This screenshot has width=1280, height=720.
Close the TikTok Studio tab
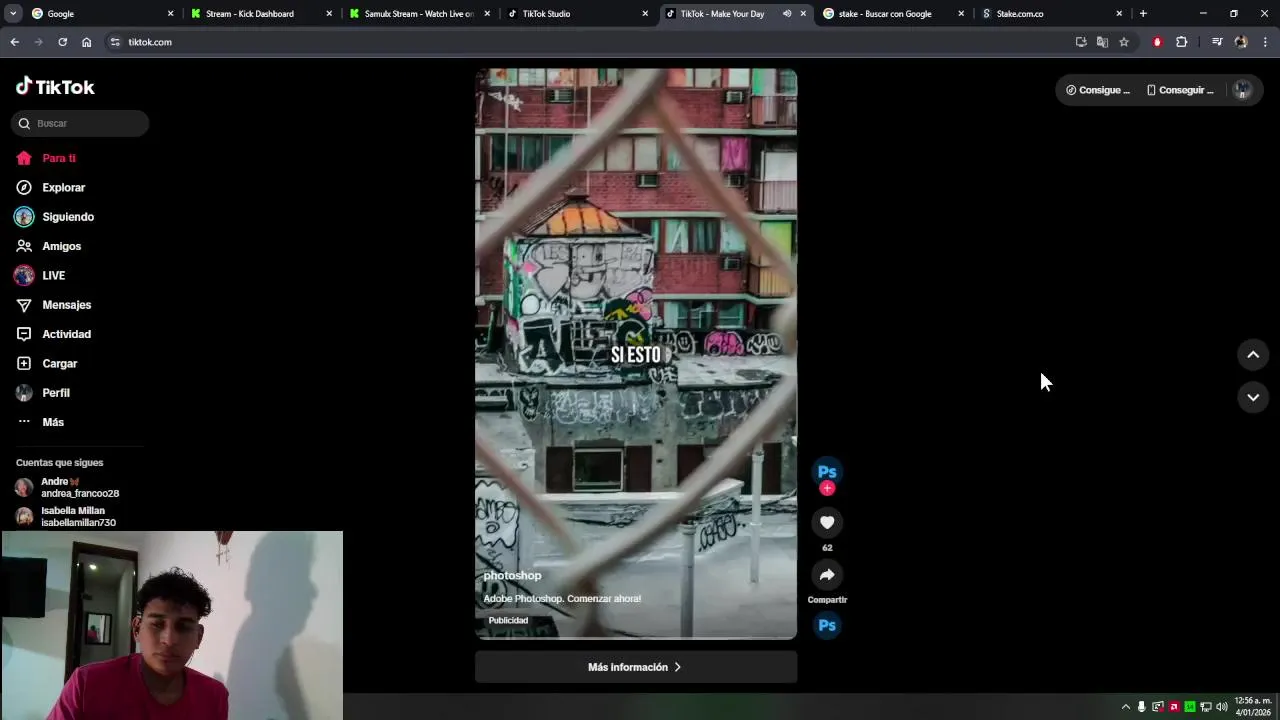point(645,14)
